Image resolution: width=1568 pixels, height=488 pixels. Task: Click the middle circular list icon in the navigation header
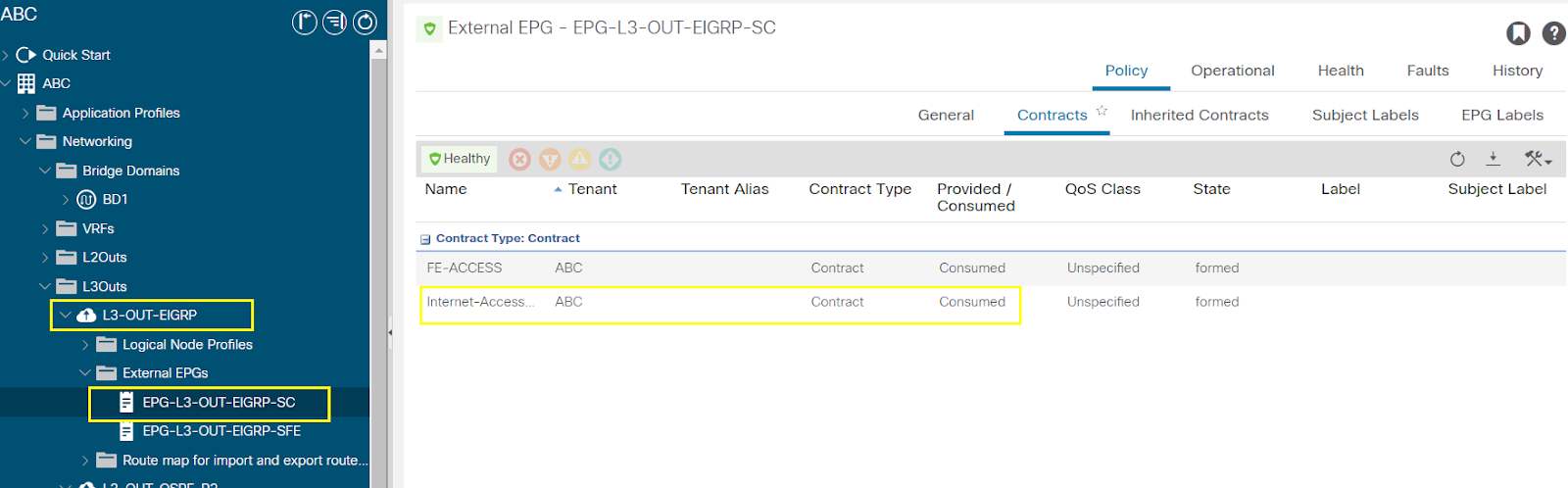(x=334, y=22)
